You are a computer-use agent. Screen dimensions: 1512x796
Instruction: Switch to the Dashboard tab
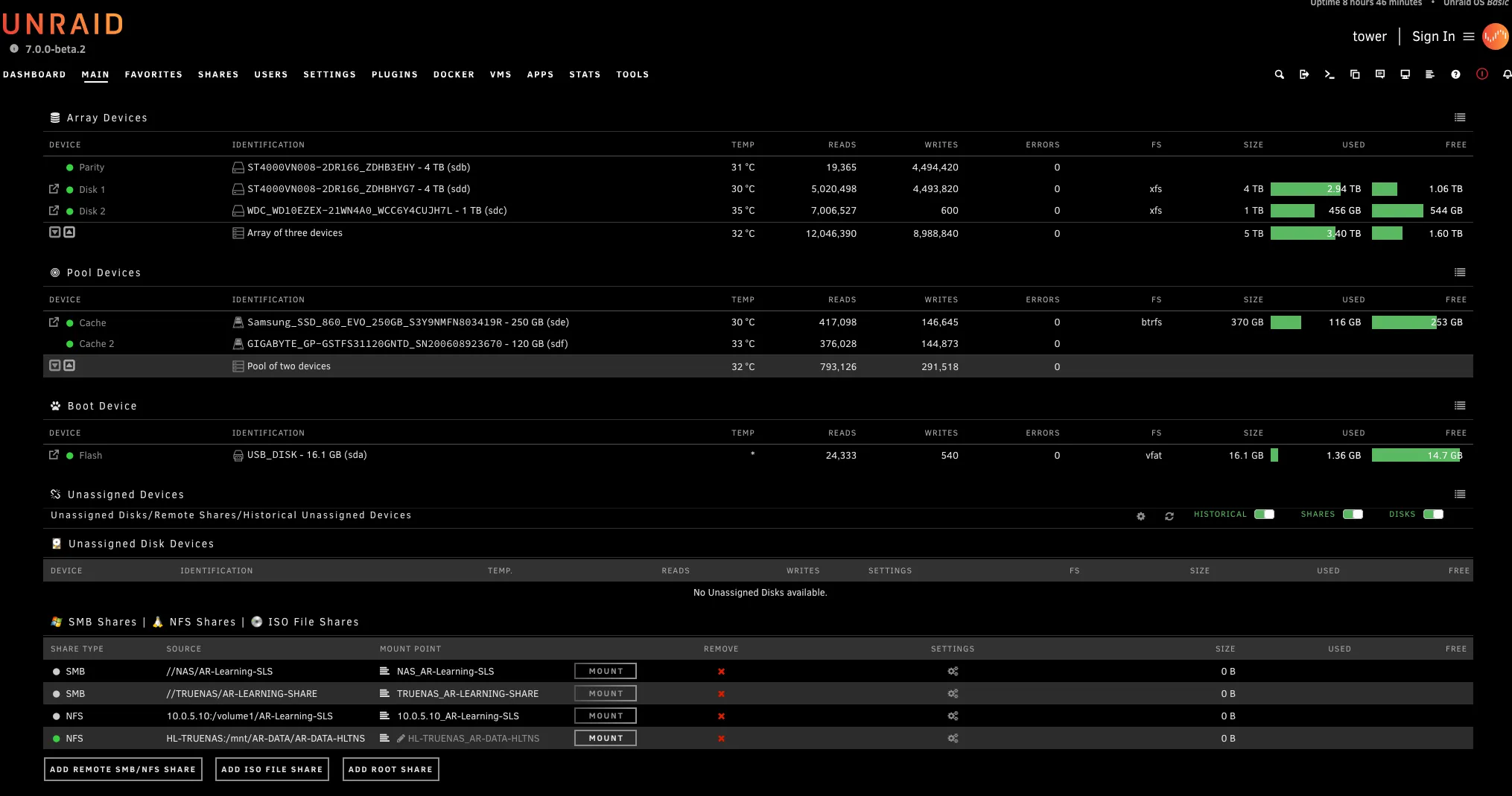pyautogui.click(x=34, y=74)
